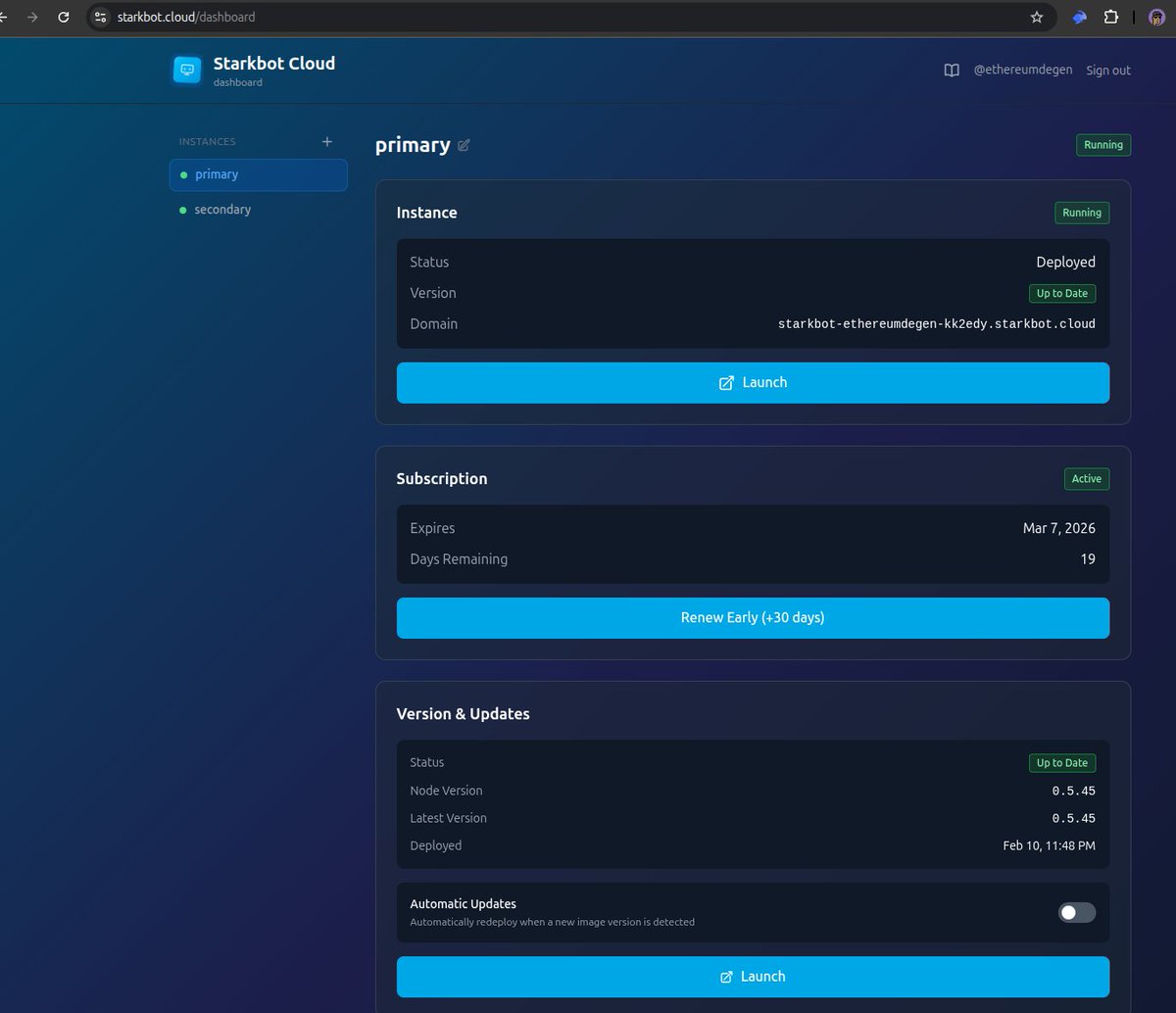Sign out of Starkbot Cloud
Image resolution: width=1176 pixels, height=1013 pixels.
tap(1108, 71)
